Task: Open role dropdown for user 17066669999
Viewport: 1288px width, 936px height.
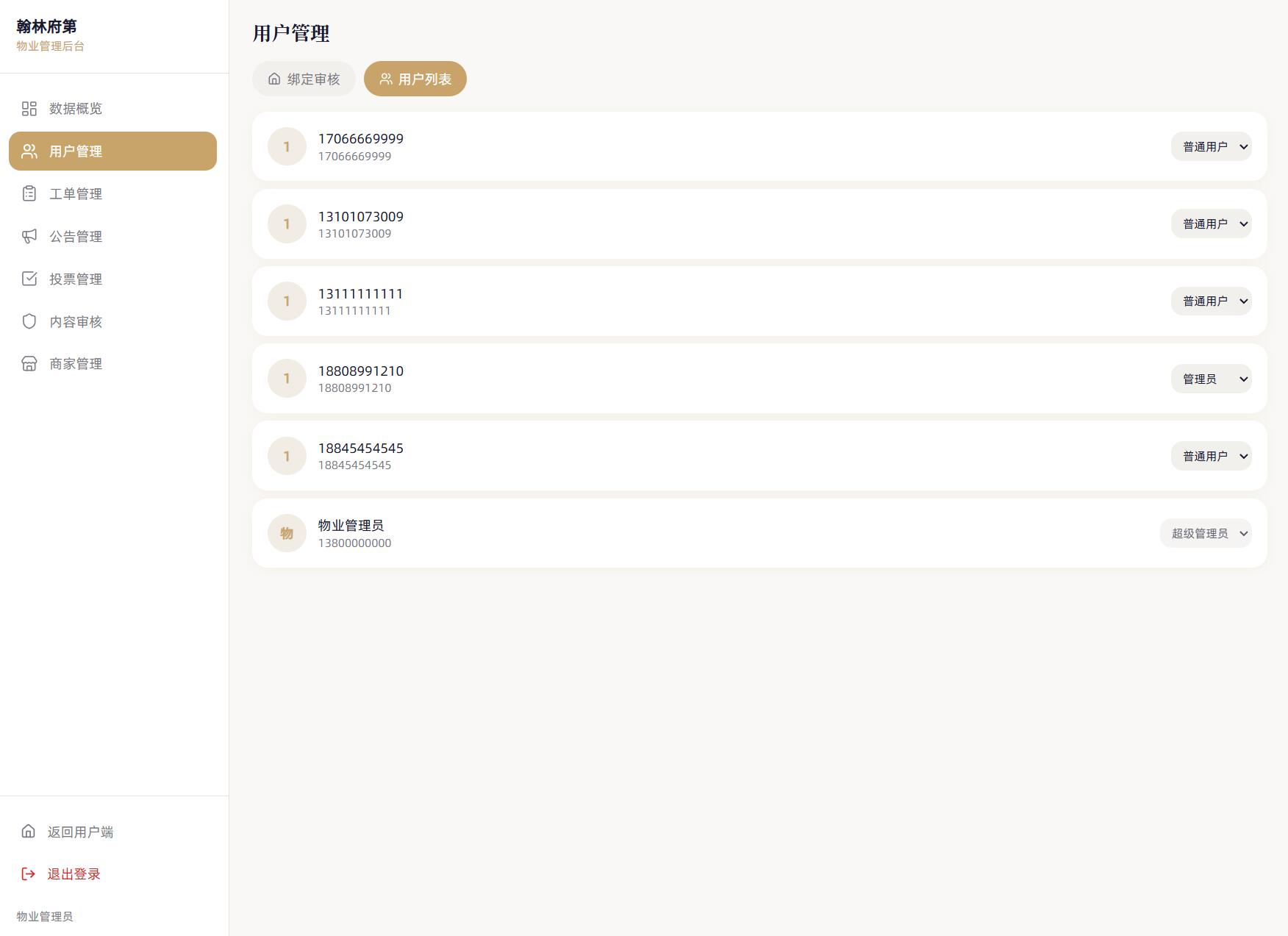Action: (1211, 146)
